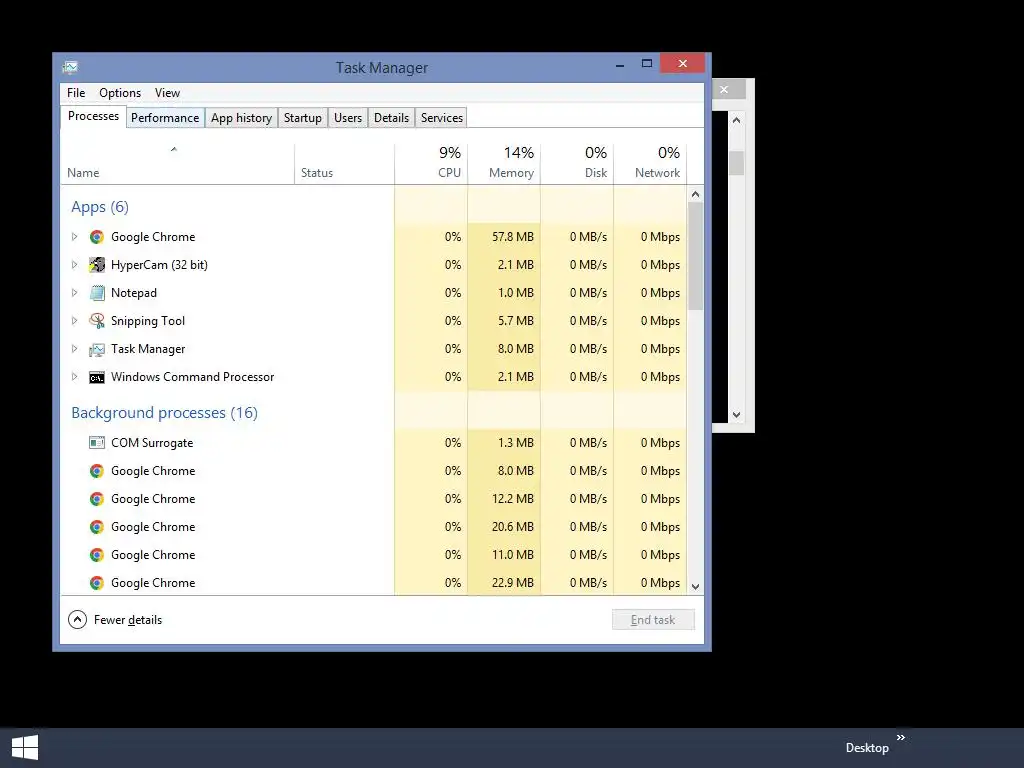Expand the Notepad entry
Screen dimensions: 1024x768
74,293
